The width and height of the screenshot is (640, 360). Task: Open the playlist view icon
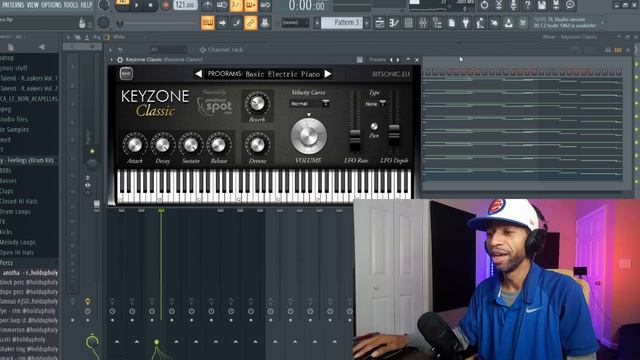click(x=380, y=23)
